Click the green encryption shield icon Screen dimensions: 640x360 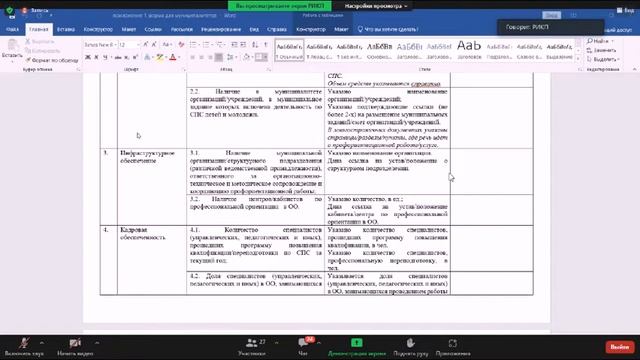click(9, 11)
